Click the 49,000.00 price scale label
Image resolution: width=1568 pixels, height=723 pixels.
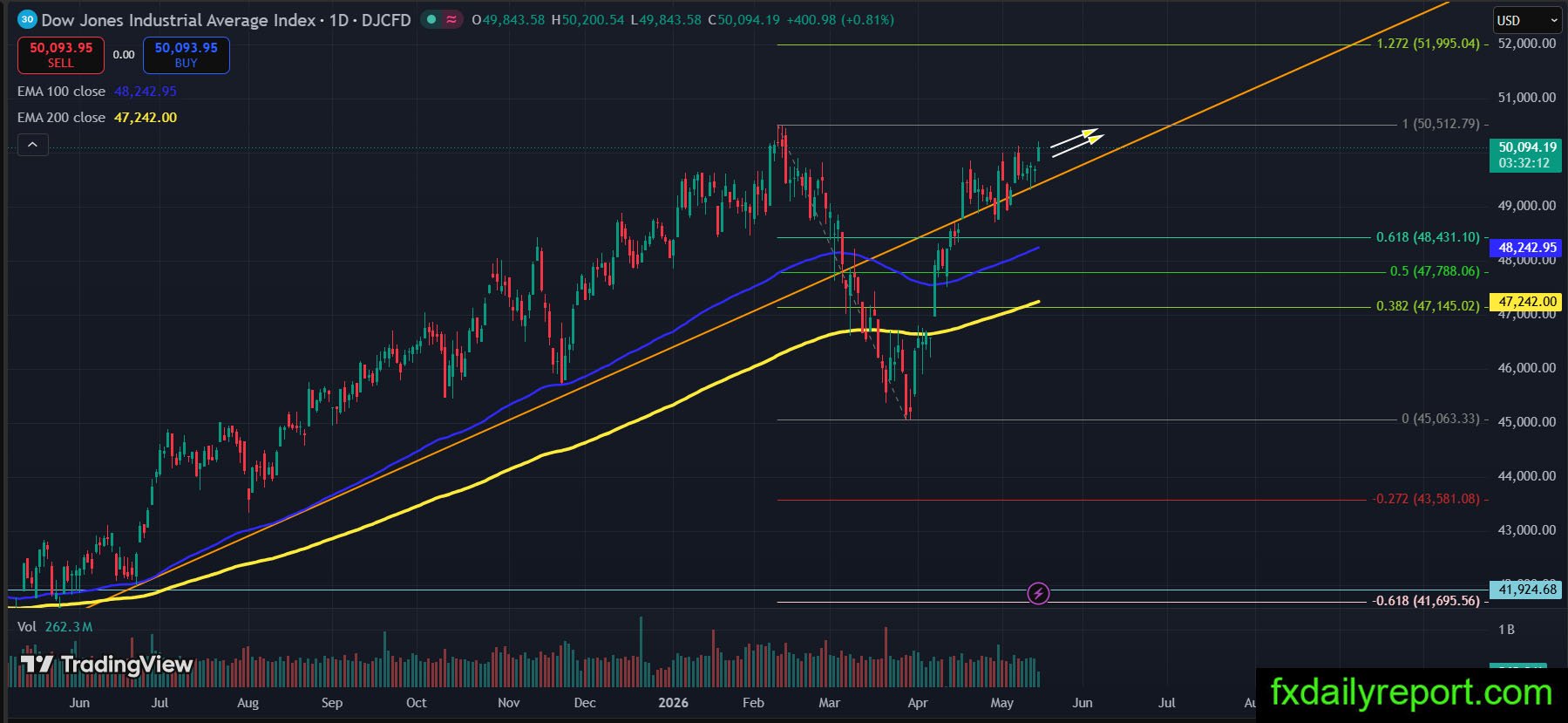tap(1526, 206)
